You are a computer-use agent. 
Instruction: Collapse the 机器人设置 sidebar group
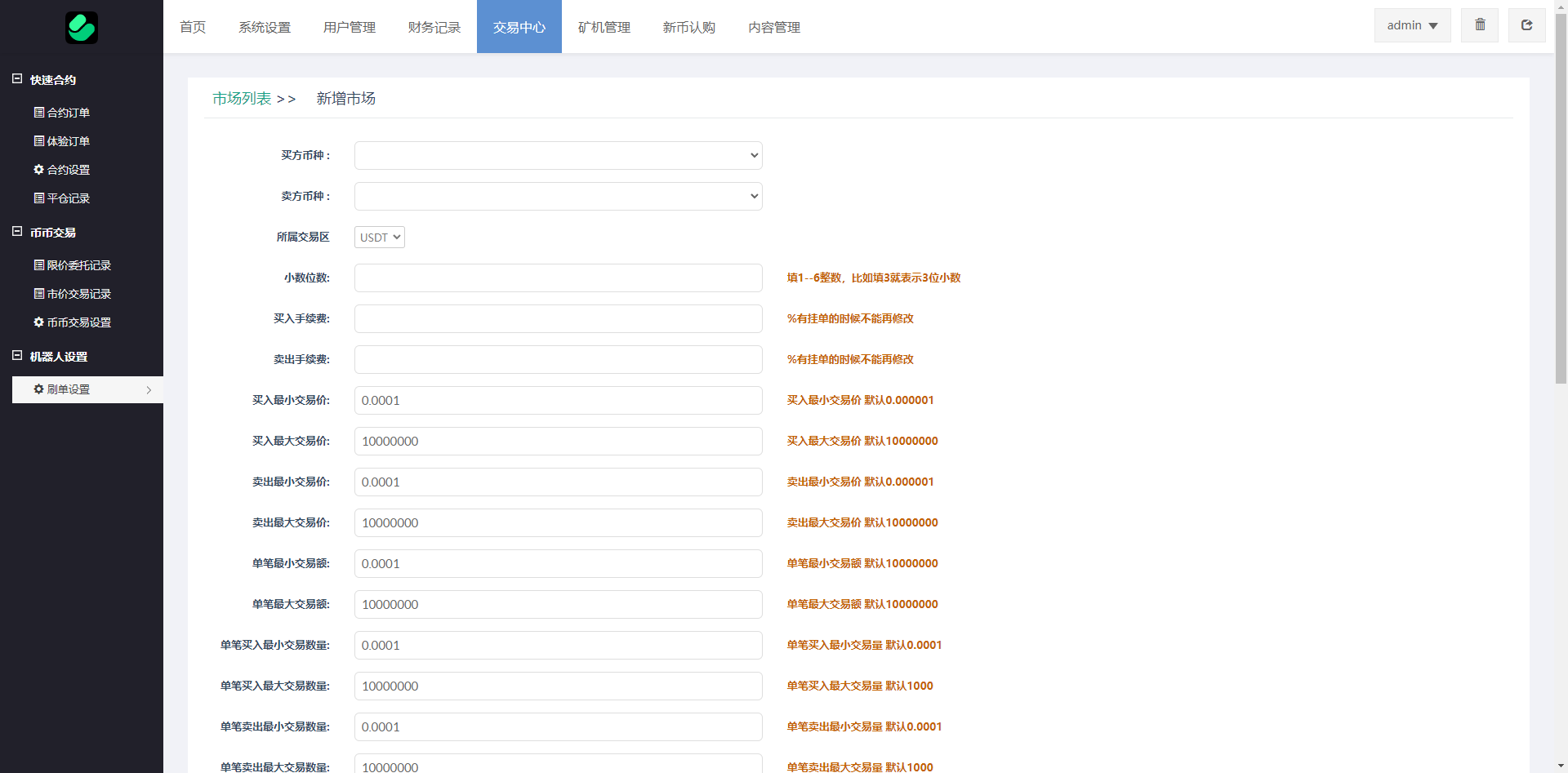[17, 356]
